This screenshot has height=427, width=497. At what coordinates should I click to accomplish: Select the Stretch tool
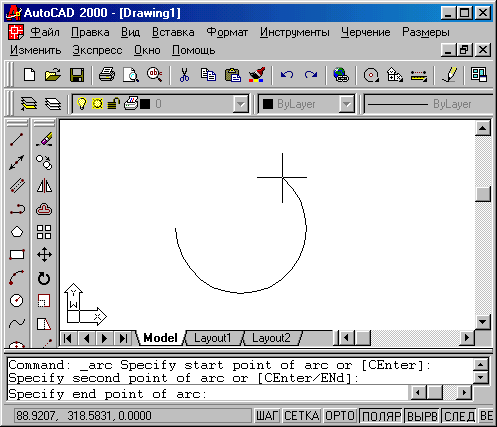tap(44, 323)
